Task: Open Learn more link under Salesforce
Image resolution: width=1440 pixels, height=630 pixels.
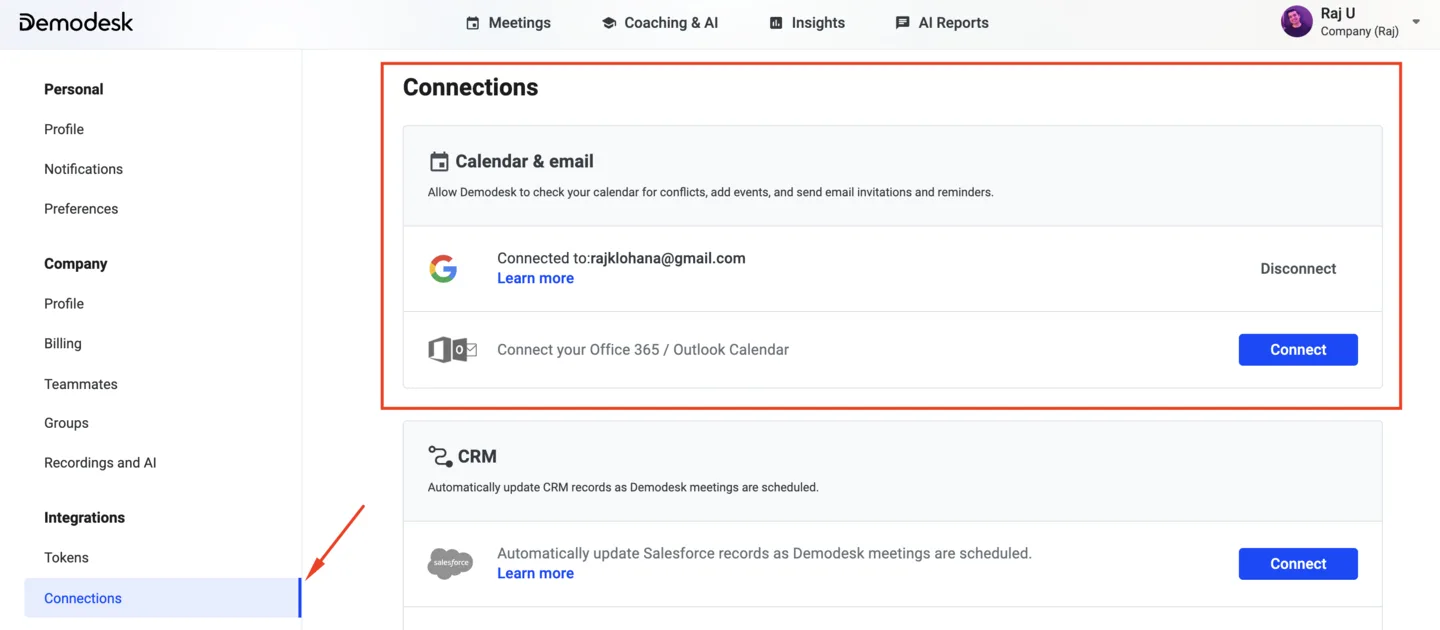Action: 535,573
